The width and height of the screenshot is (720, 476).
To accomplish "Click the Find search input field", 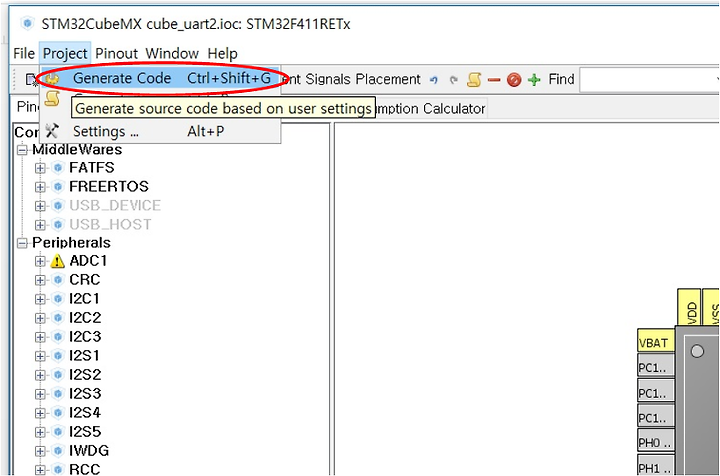I will [x=649, y=80].
